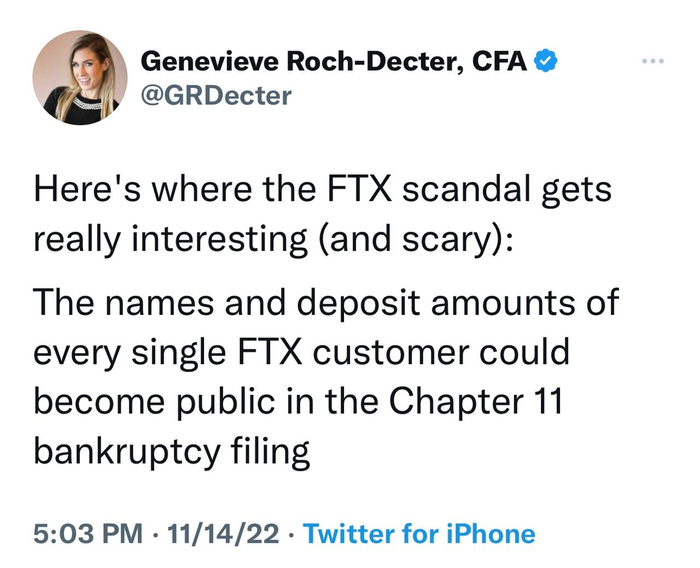Click the Twitter for iPhone source link

pyautogui.click(x=419, y=533)
